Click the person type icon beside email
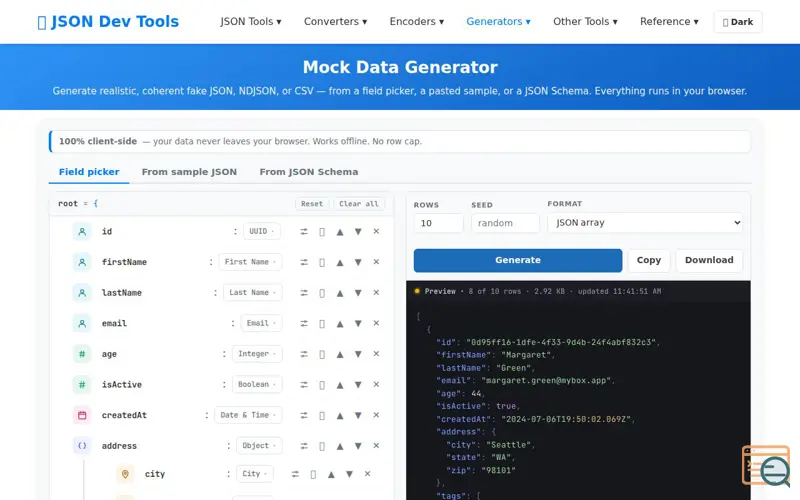 (x=82, y=323)
